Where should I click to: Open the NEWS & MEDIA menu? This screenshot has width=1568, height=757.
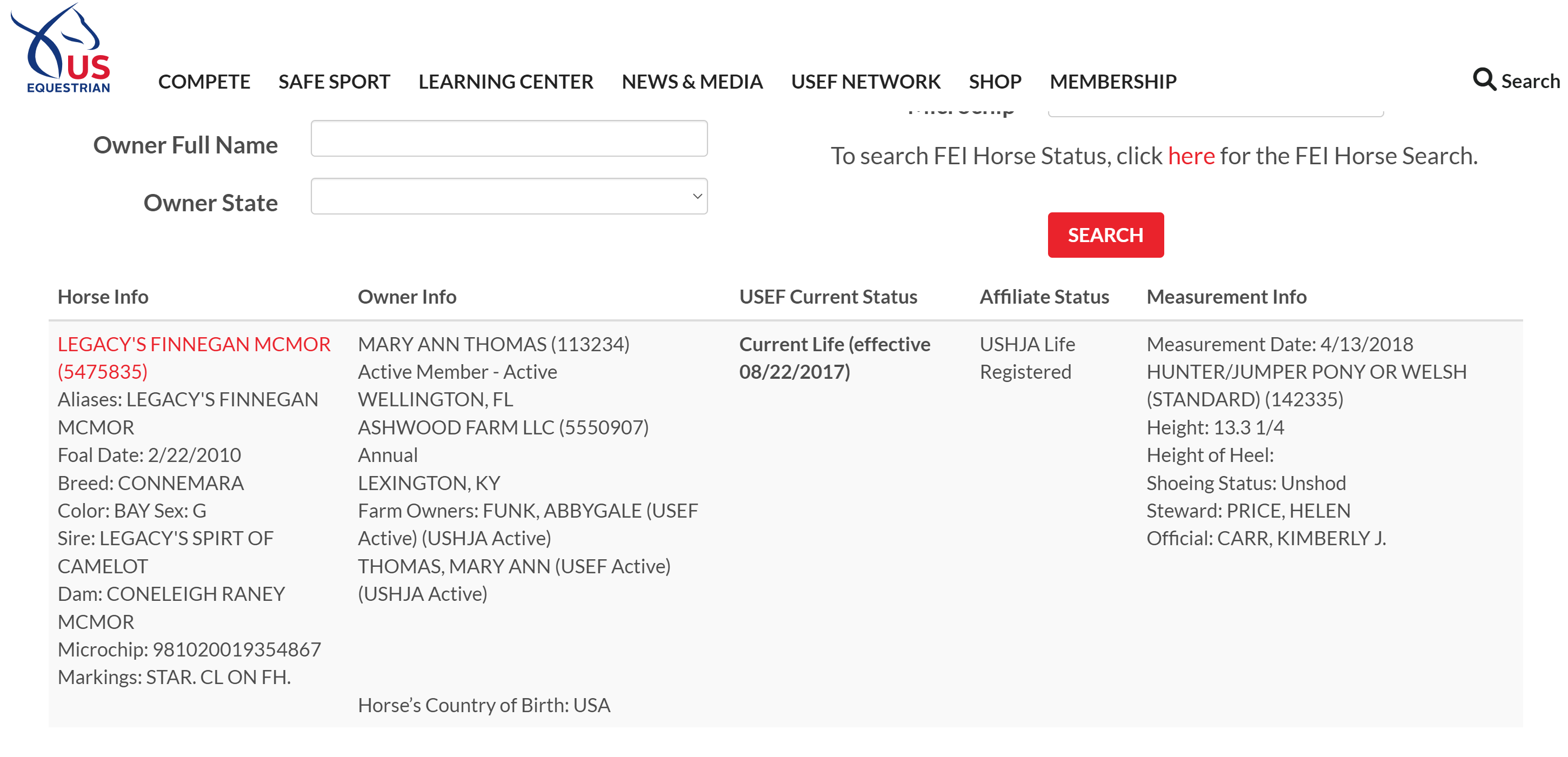(x=692, y=82)
